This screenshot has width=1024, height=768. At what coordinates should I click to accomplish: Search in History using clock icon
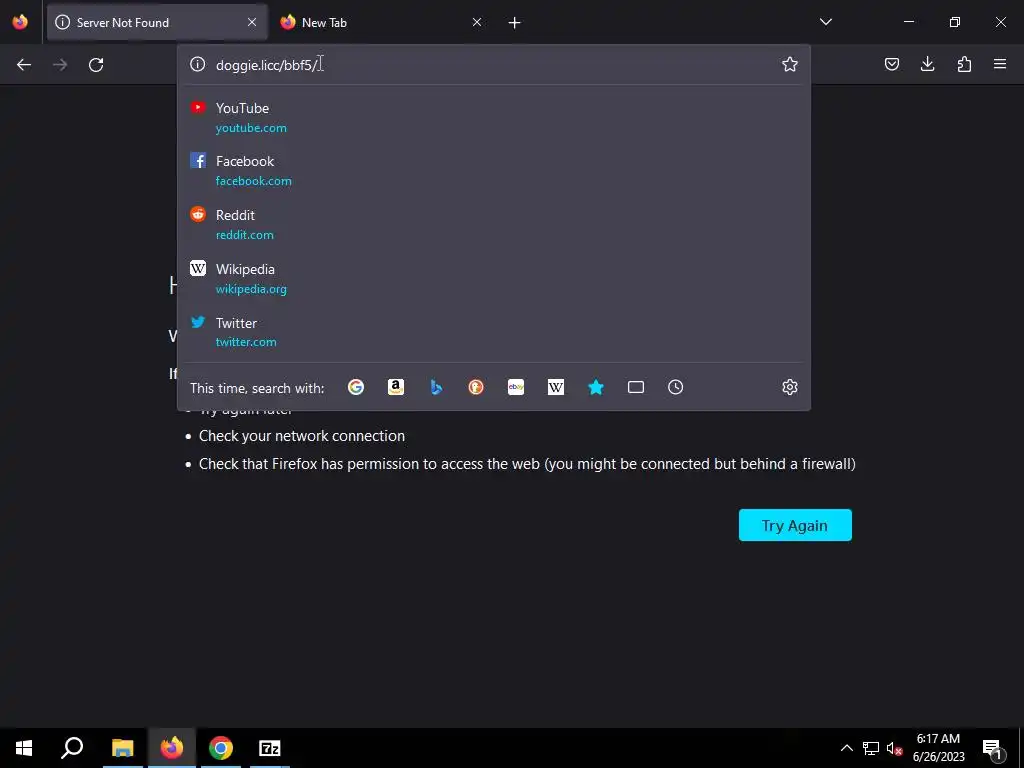point(675,387)
